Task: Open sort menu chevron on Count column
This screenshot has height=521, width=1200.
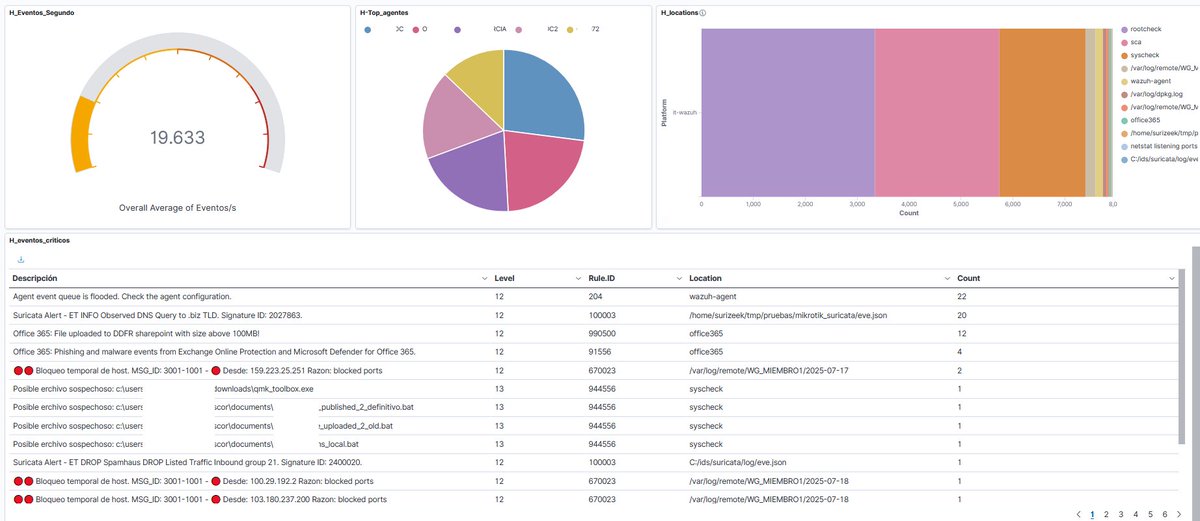Action: click(x=1170, y=277)
